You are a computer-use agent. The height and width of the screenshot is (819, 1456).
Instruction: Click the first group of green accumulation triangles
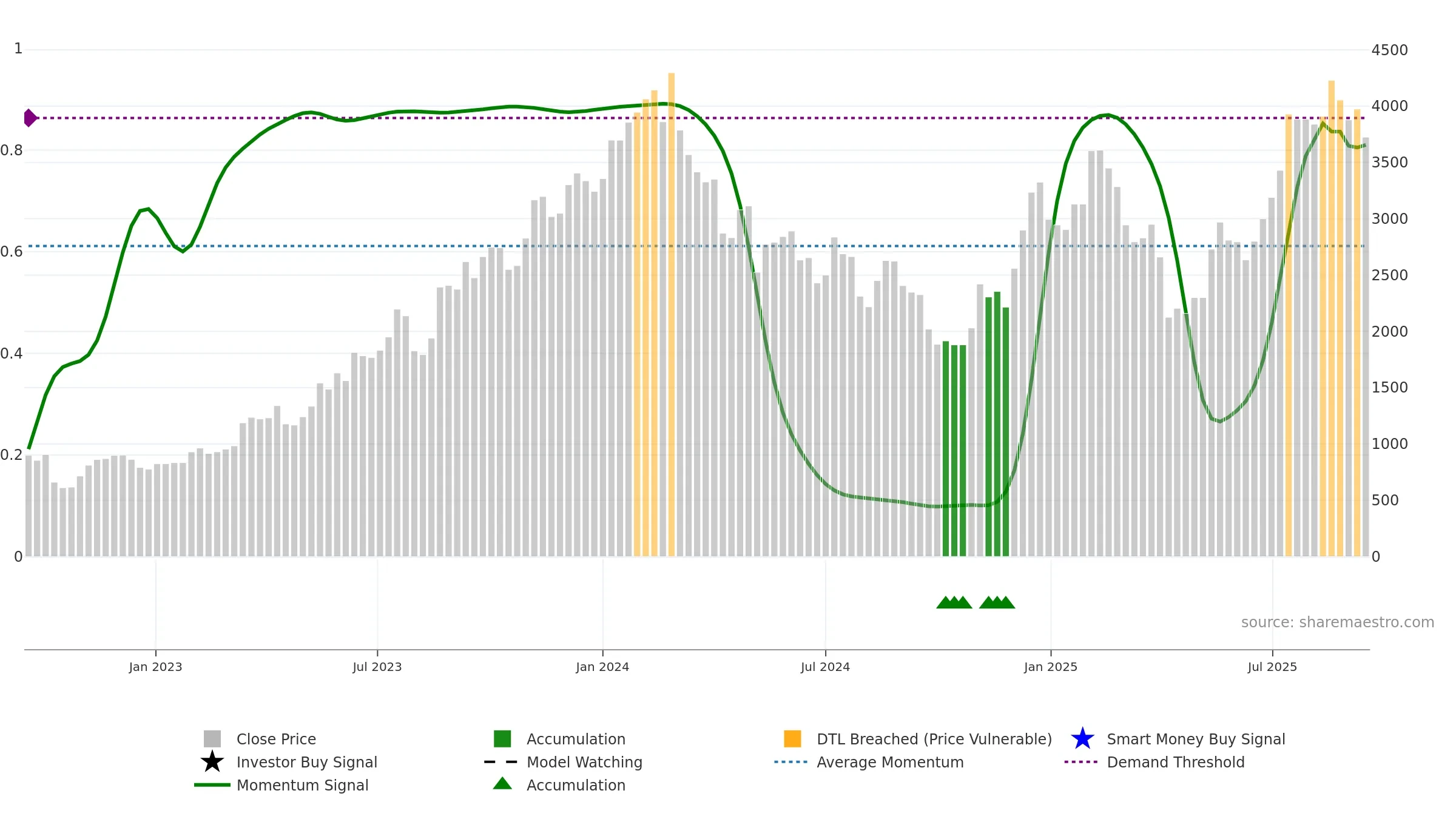click(954, 602)
